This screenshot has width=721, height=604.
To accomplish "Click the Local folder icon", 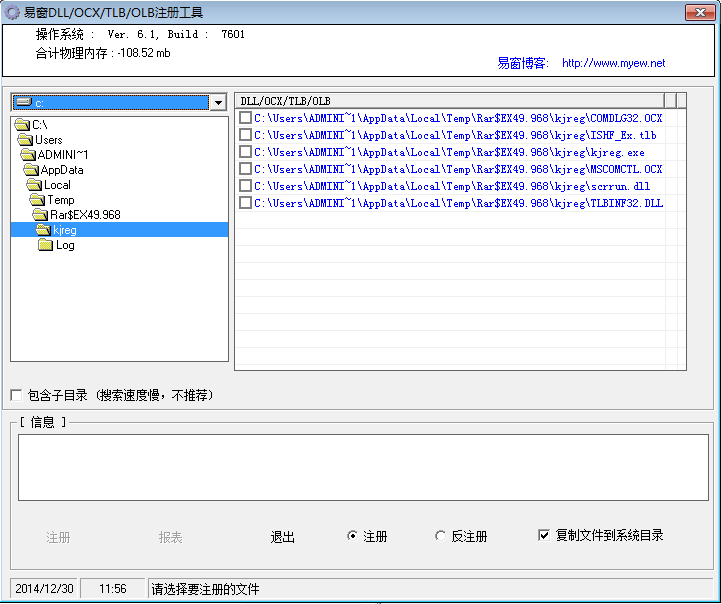I will (x=34, y=185).
